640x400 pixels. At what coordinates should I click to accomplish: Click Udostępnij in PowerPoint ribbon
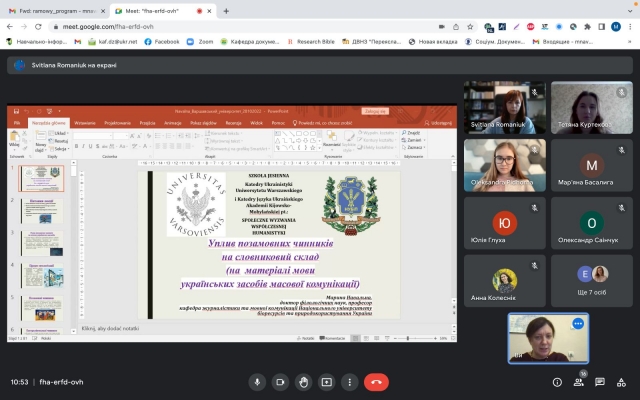(x=438, y=123)
